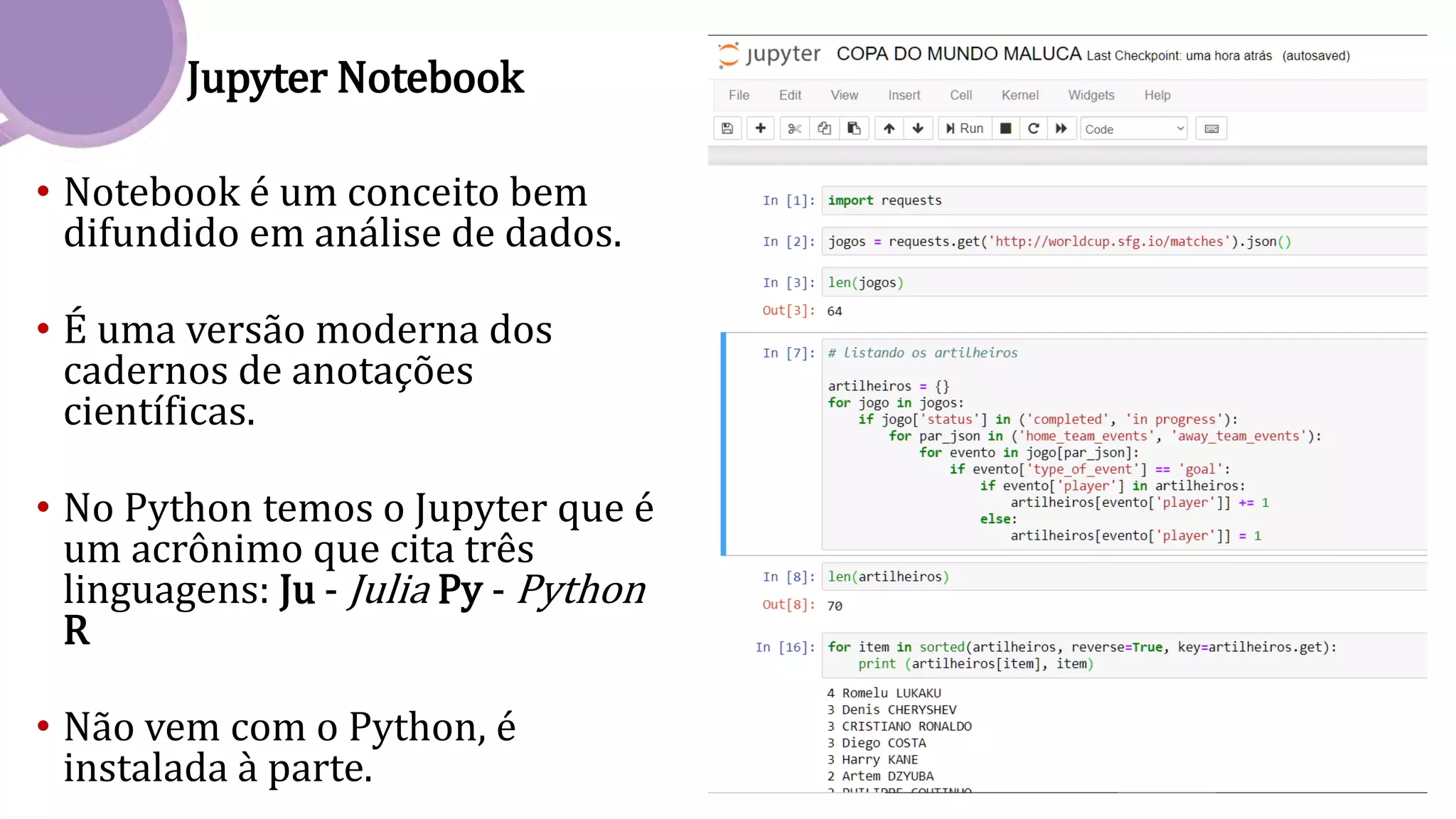
Task: Click output line 4 Romelu LUKAKU
Action: click(884, 693)
